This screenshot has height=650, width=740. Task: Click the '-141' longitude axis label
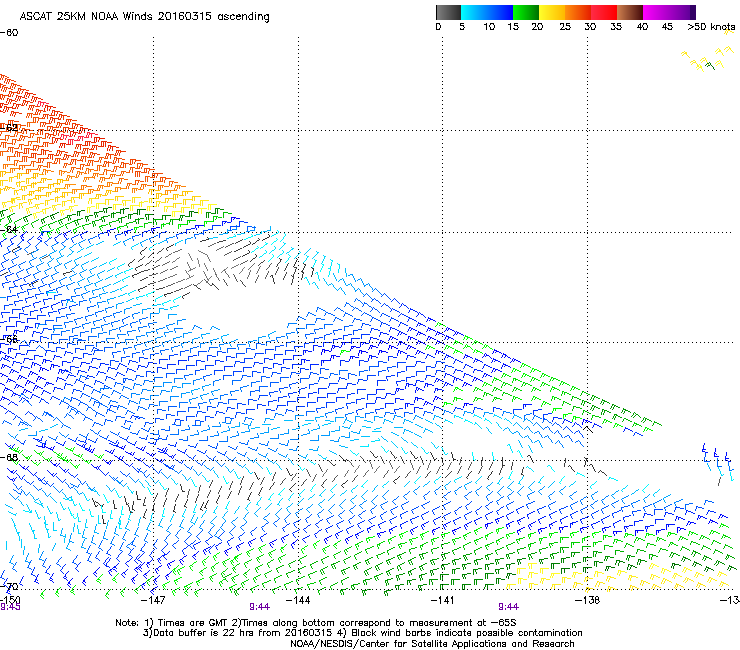click(x=442, y=600)
